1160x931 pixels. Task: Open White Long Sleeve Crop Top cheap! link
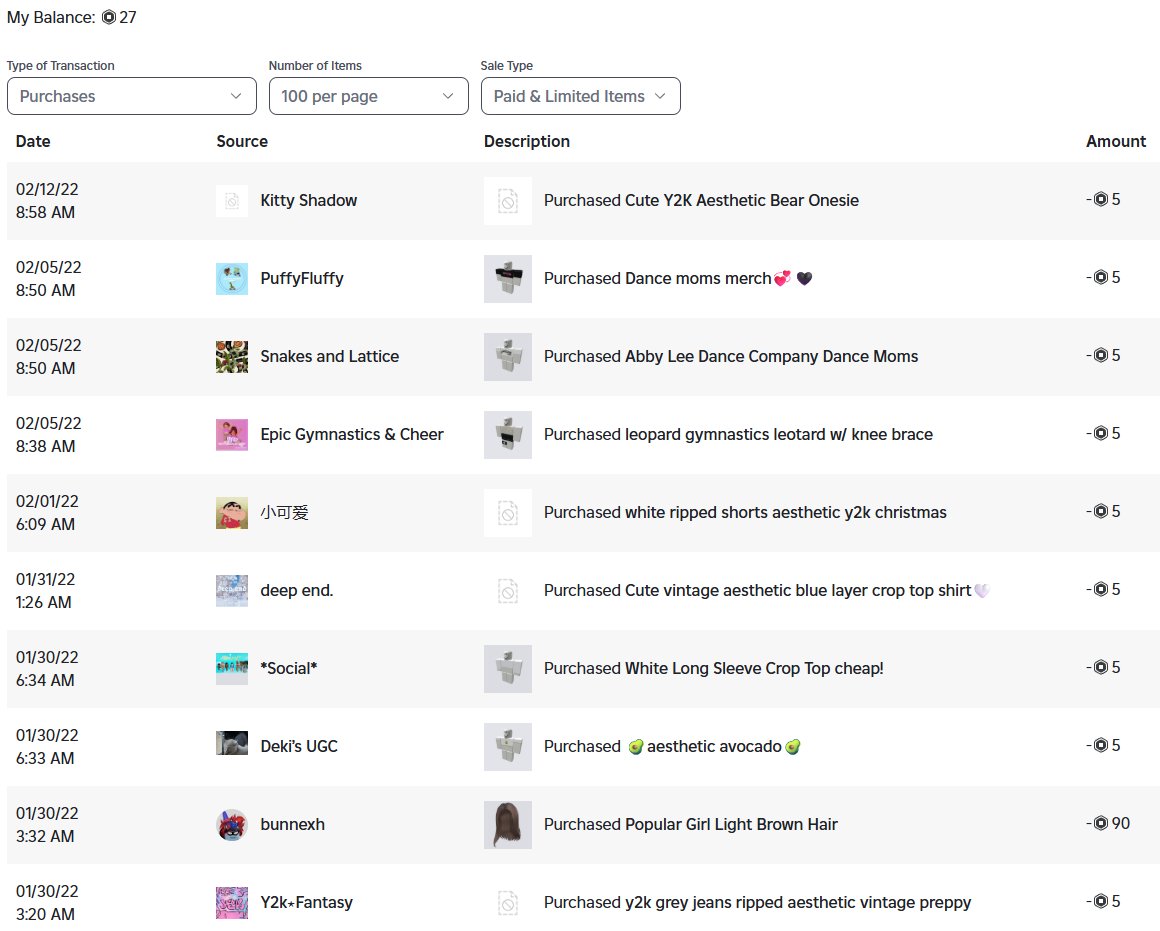[753, 668]
